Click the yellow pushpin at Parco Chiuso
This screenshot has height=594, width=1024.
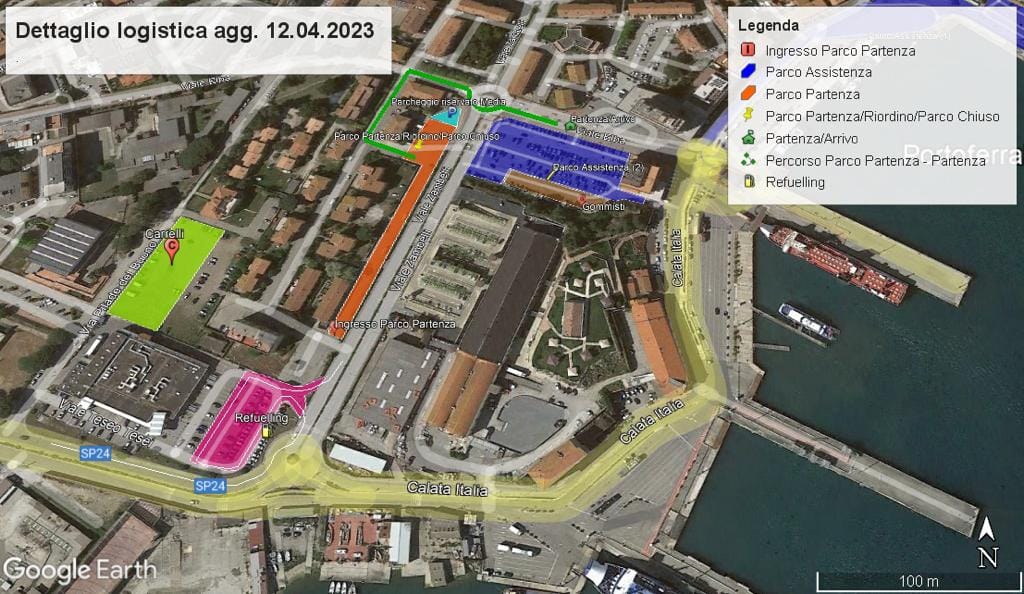coord(418,146)
